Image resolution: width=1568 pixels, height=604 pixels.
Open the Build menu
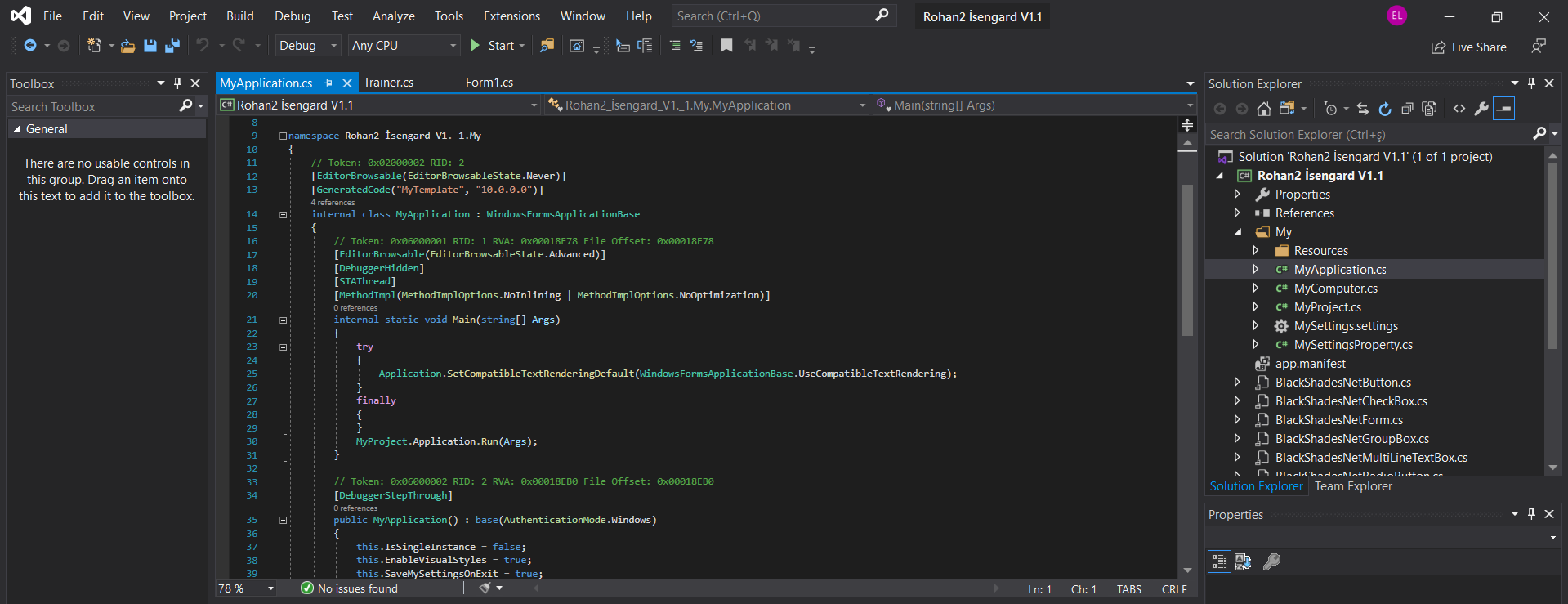coord(240,16)
